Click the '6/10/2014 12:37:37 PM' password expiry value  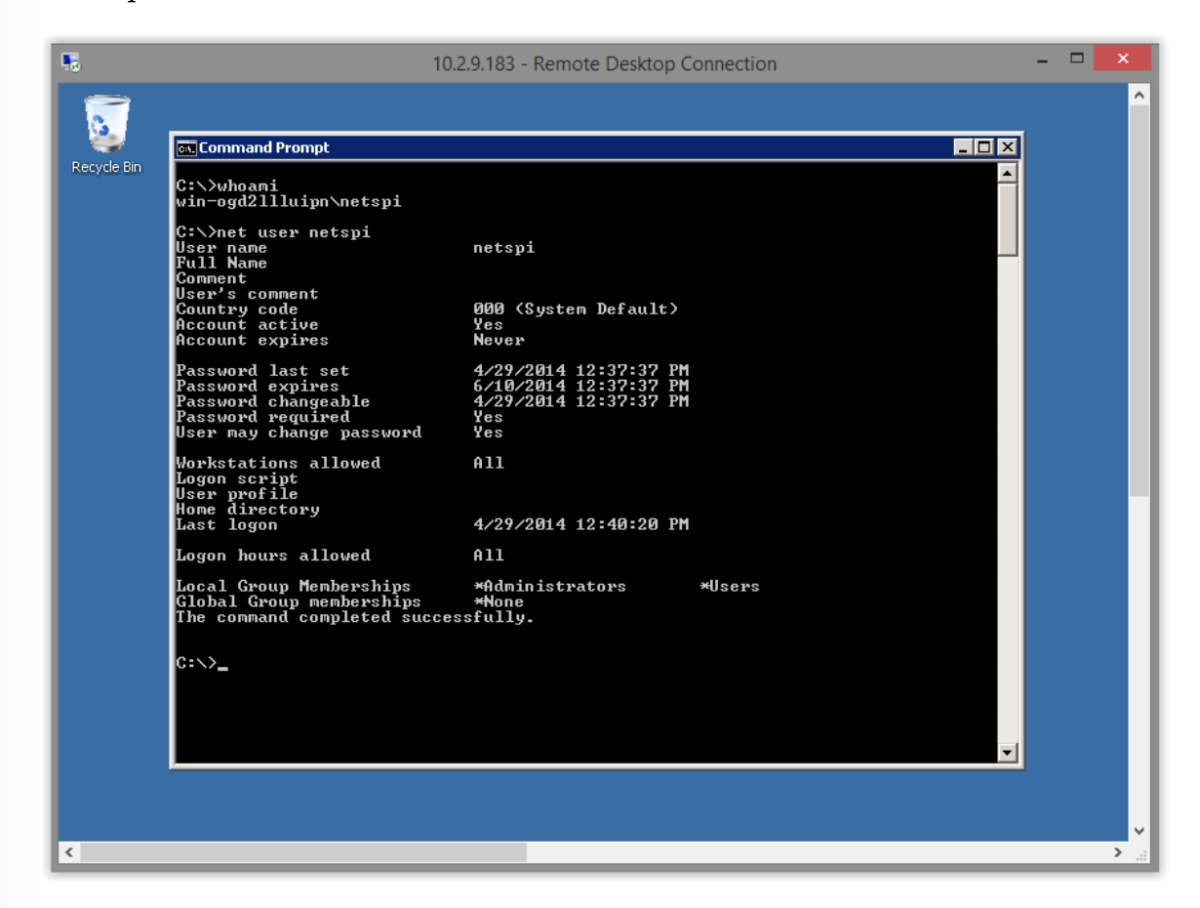click(581, 386)
